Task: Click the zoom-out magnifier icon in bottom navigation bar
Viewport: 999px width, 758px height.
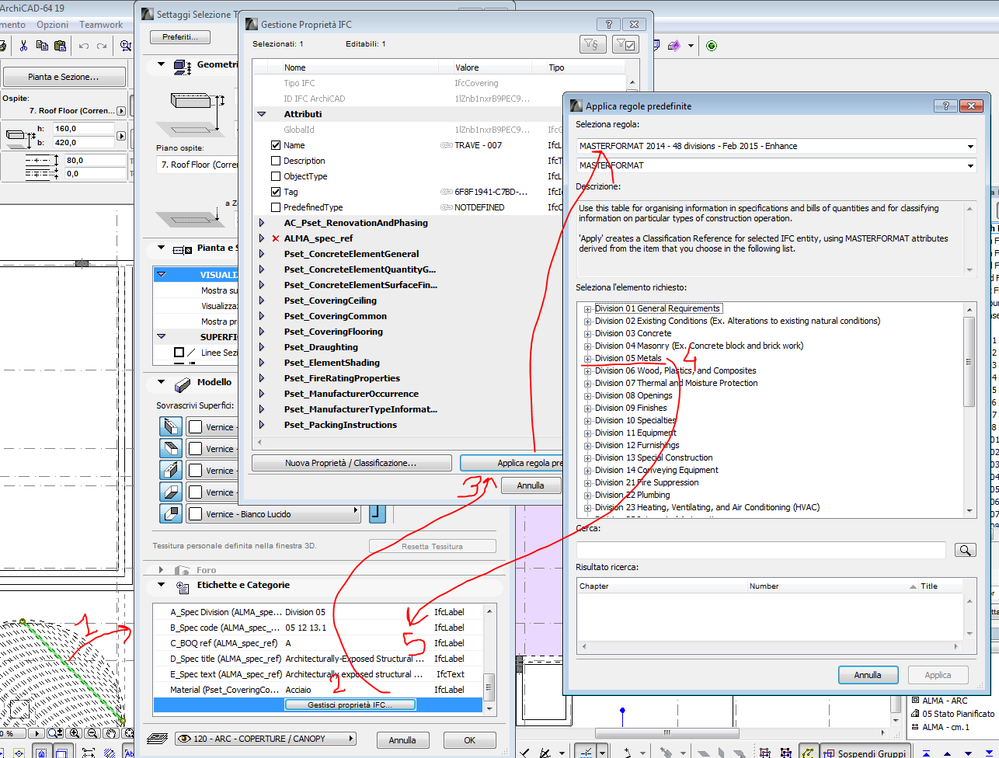Action: point(92,733)
